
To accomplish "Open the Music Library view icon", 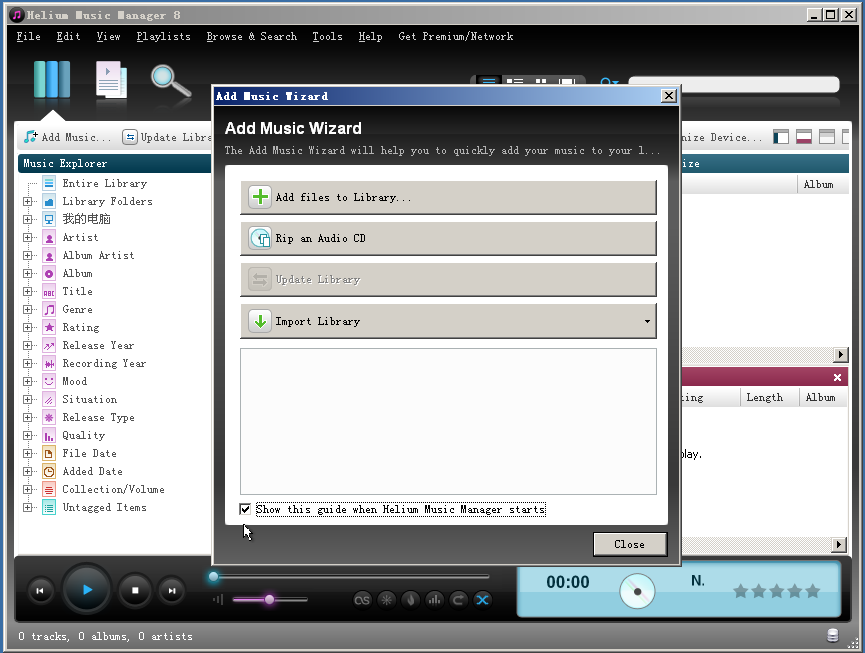I will pyautogui.click(x=52, y=80).
